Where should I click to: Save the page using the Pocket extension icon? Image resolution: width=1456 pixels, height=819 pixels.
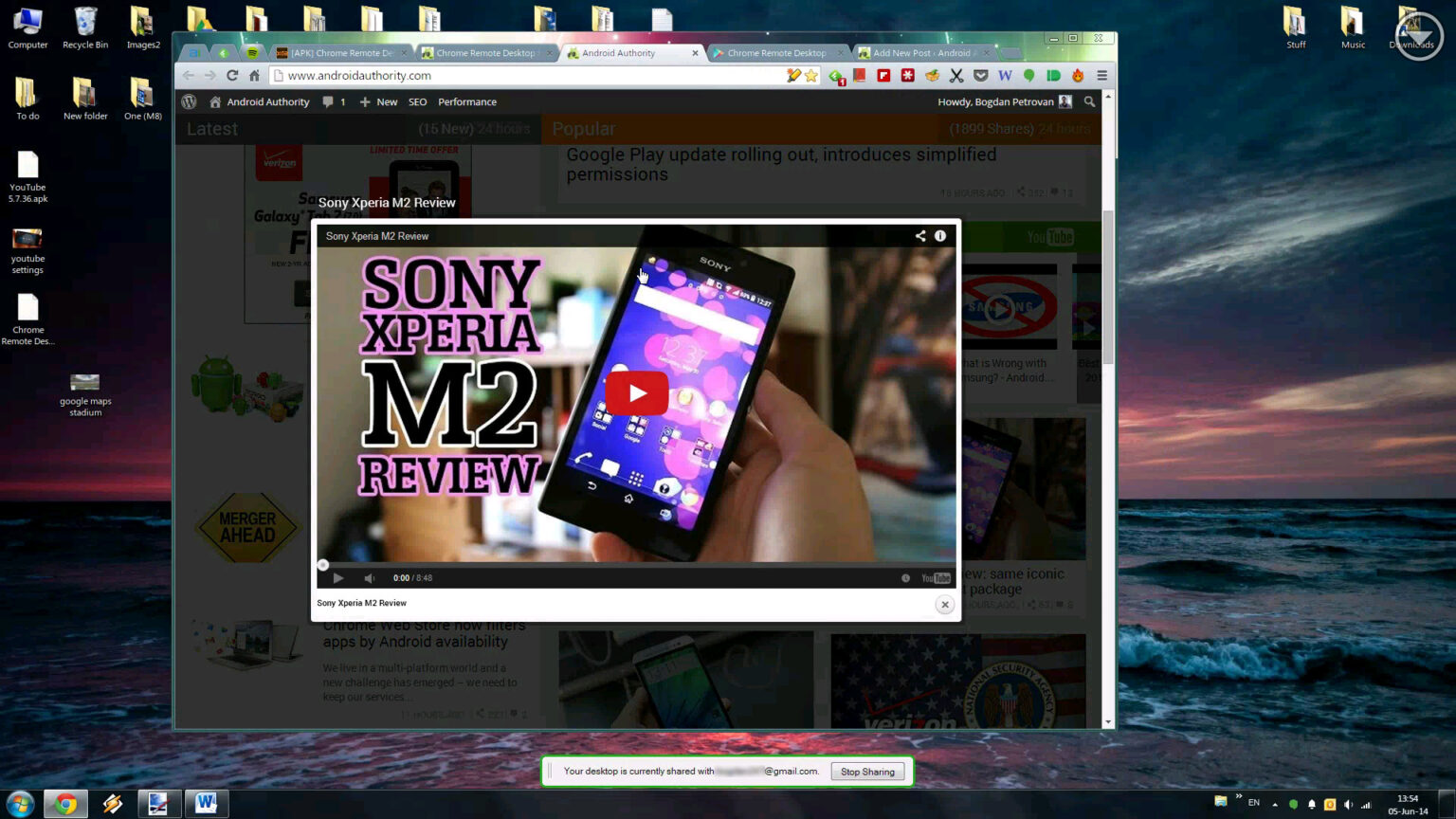pyautogui.click(x=981, y=76)
